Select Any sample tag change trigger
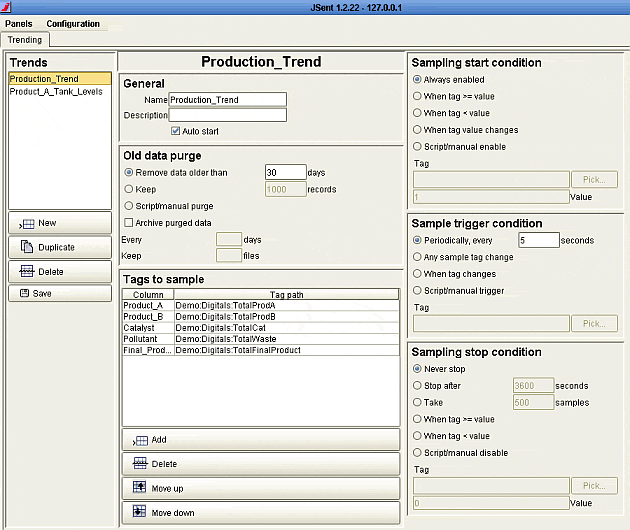Image resolution: width=630 pixels, height=530 pixels. coord(417,257)
